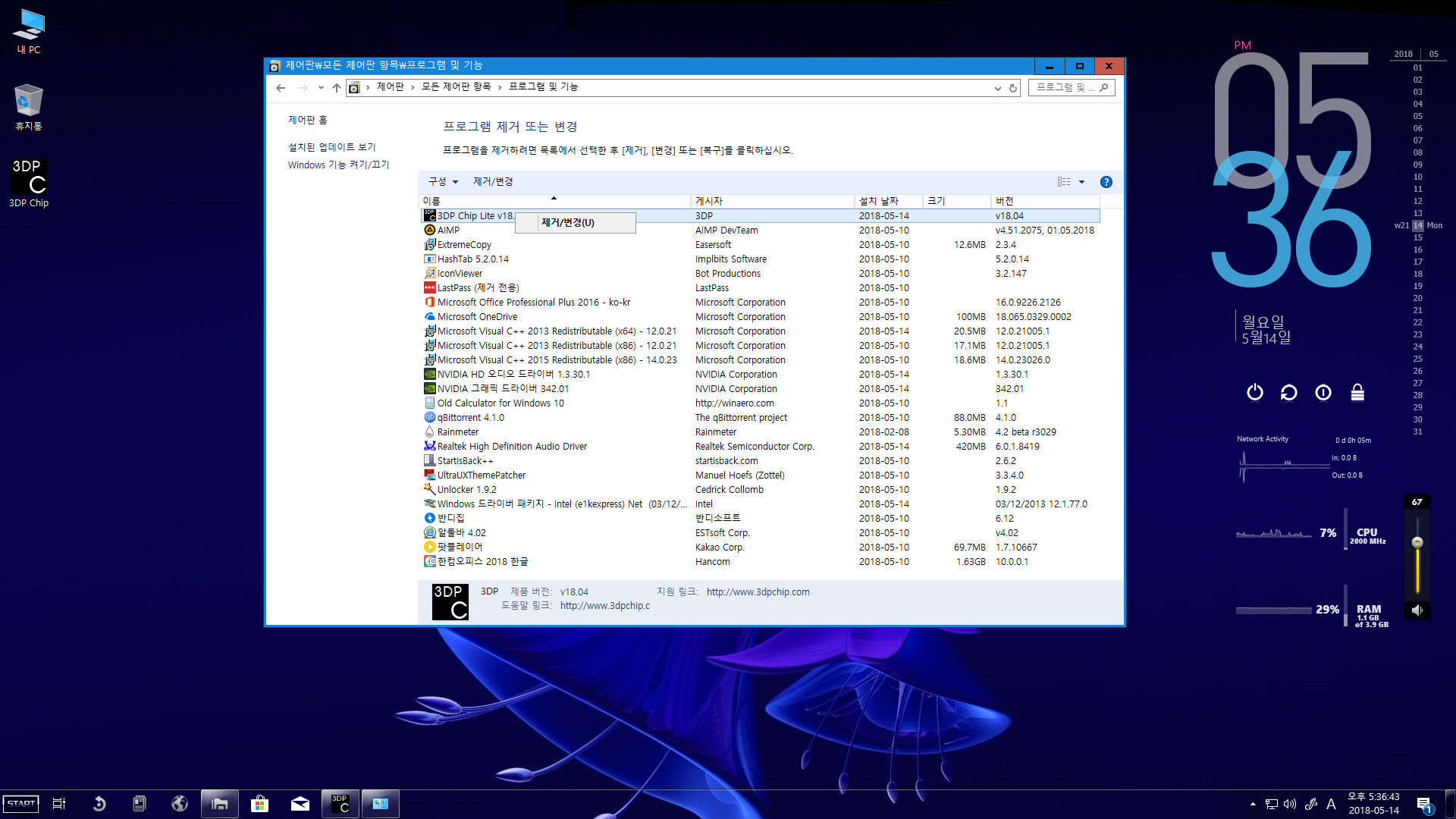This screenshot has width=1456, height=819.
Task: Open recent locations dropdown arrow
Action: (321, 88)
